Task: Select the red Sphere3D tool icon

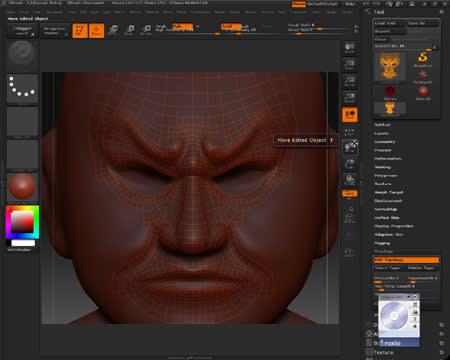Action: [423, 92]
